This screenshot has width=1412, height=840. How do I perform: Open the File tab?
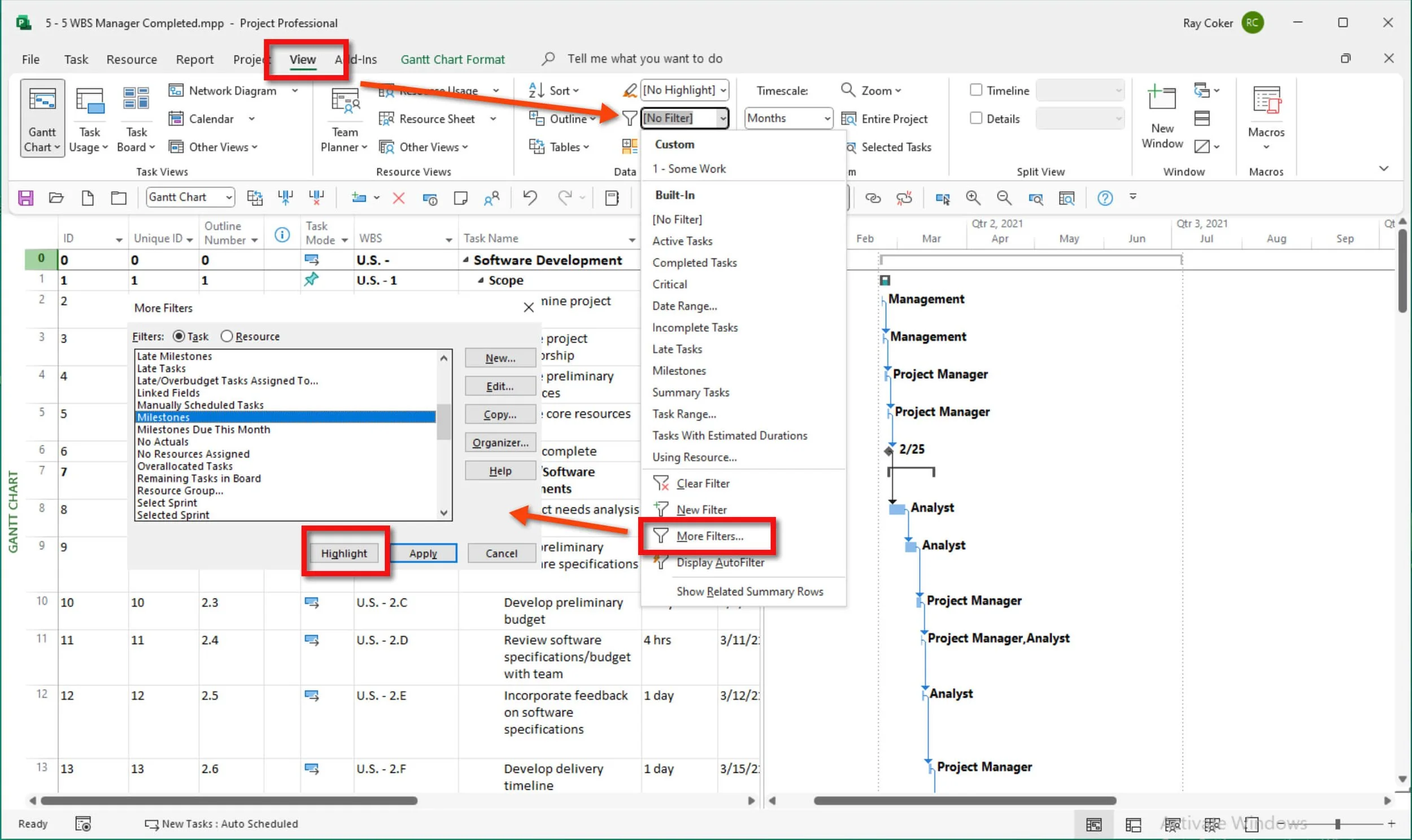pos(30,59)
